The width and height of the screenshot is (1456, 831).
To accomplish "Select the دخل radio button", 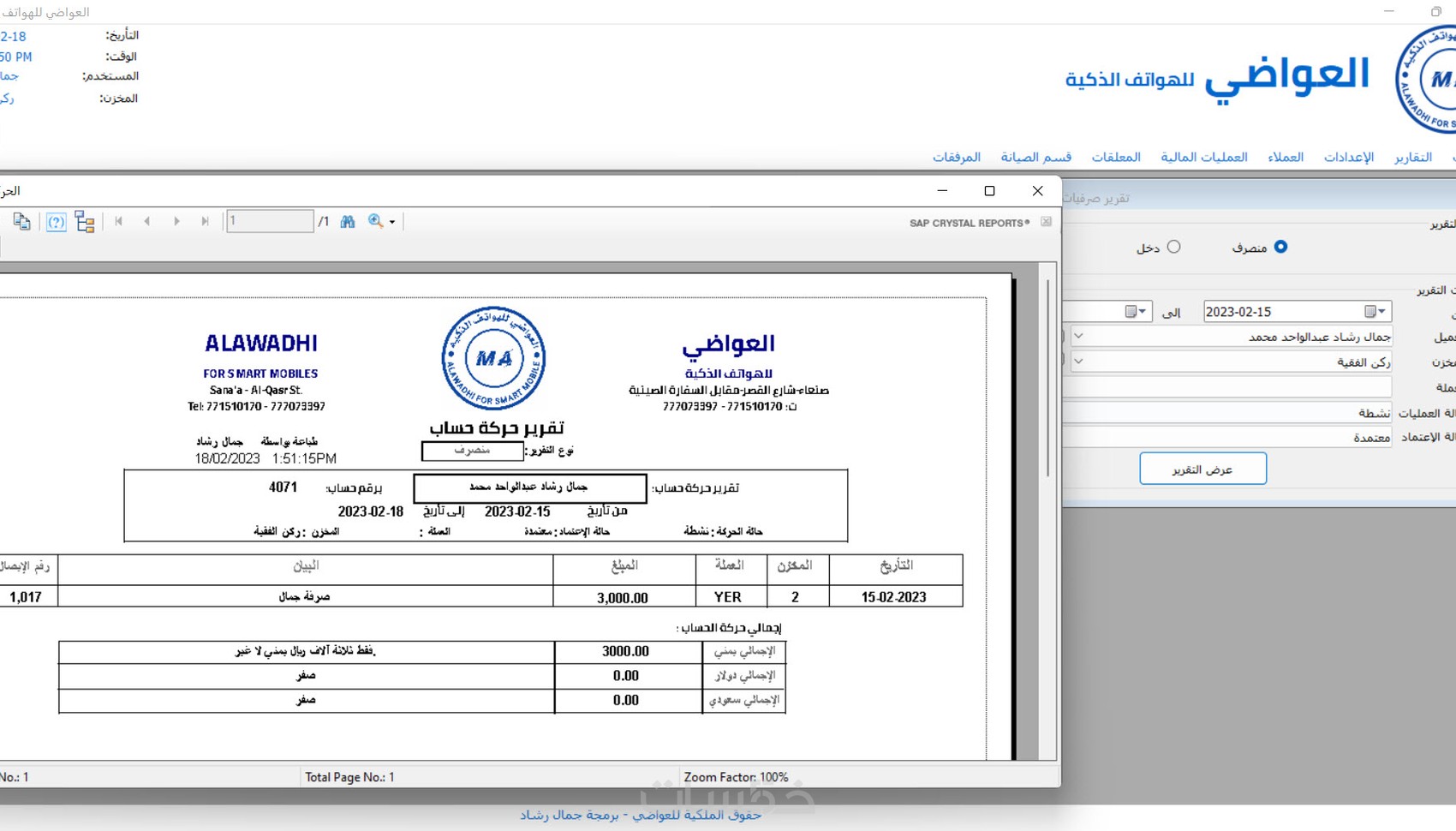I will coord(1173,247).
